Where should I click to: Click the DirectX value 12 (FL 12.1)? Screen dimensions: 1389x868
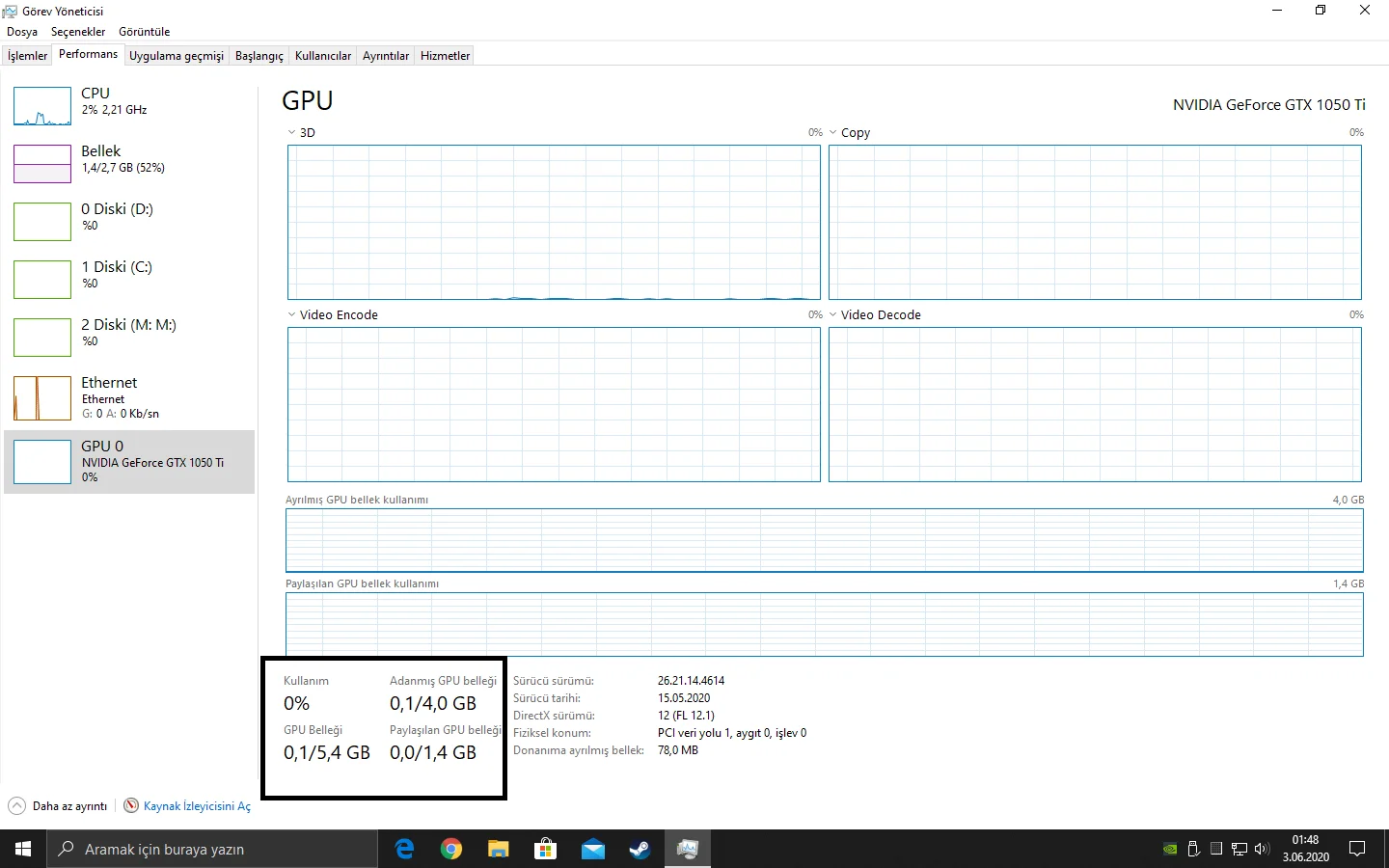tap(686, 716)
